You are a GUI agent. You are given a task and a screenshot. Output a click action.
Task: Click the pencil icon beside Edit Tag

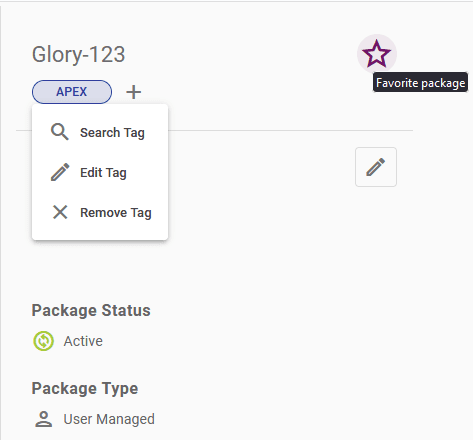point(60,172)
